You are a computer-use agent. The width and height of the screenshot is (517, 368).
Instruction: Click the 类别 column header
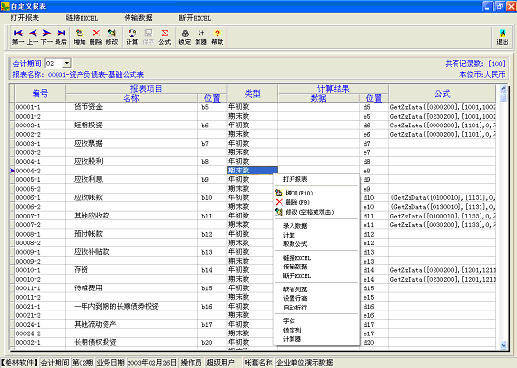coord(252,93)
